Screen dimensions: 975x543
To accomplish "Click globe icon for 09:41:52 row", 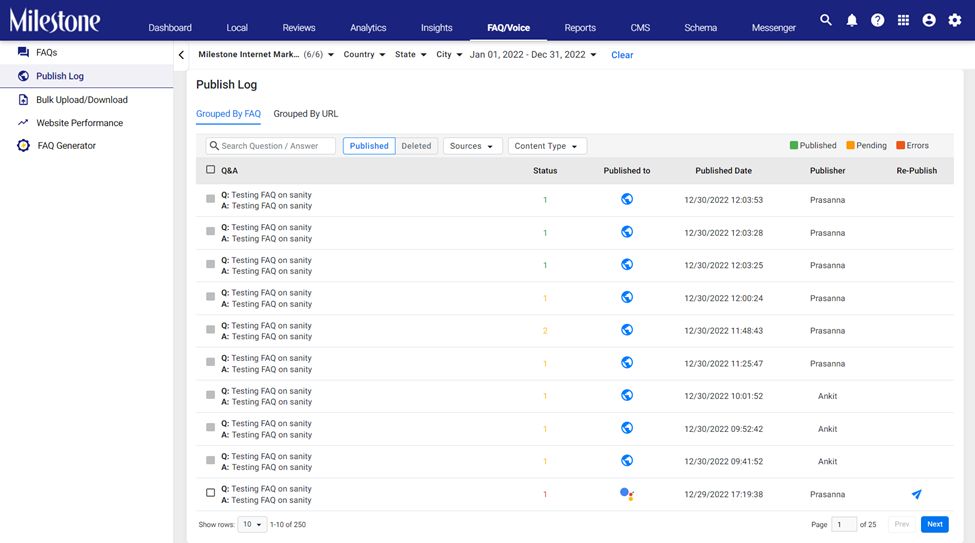I will [x=627, y=460].
